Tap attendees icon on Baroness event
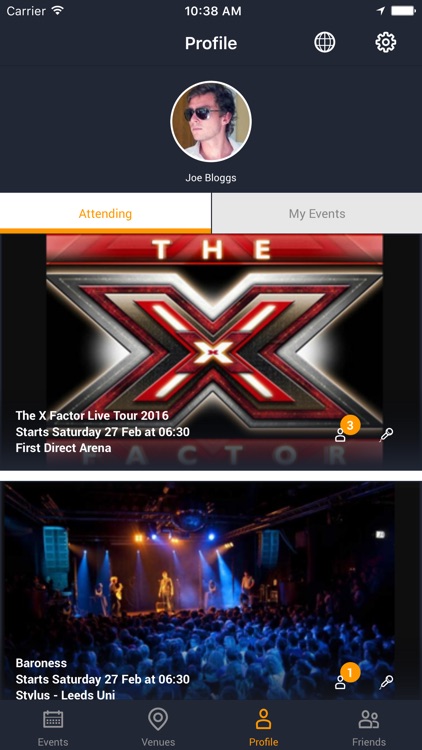422x750 pixels. click(340, 683)
